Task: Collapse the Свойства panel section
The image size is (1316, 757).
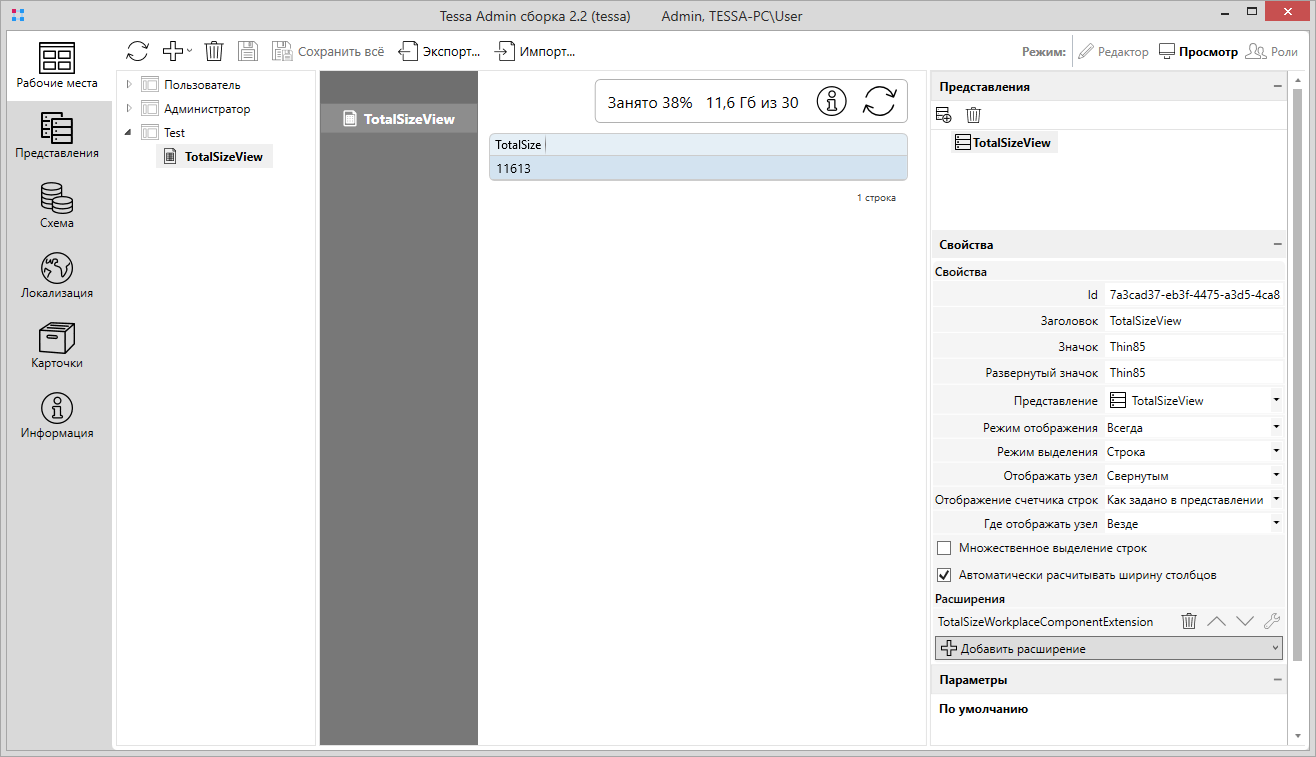Action: pos(1277,245)
